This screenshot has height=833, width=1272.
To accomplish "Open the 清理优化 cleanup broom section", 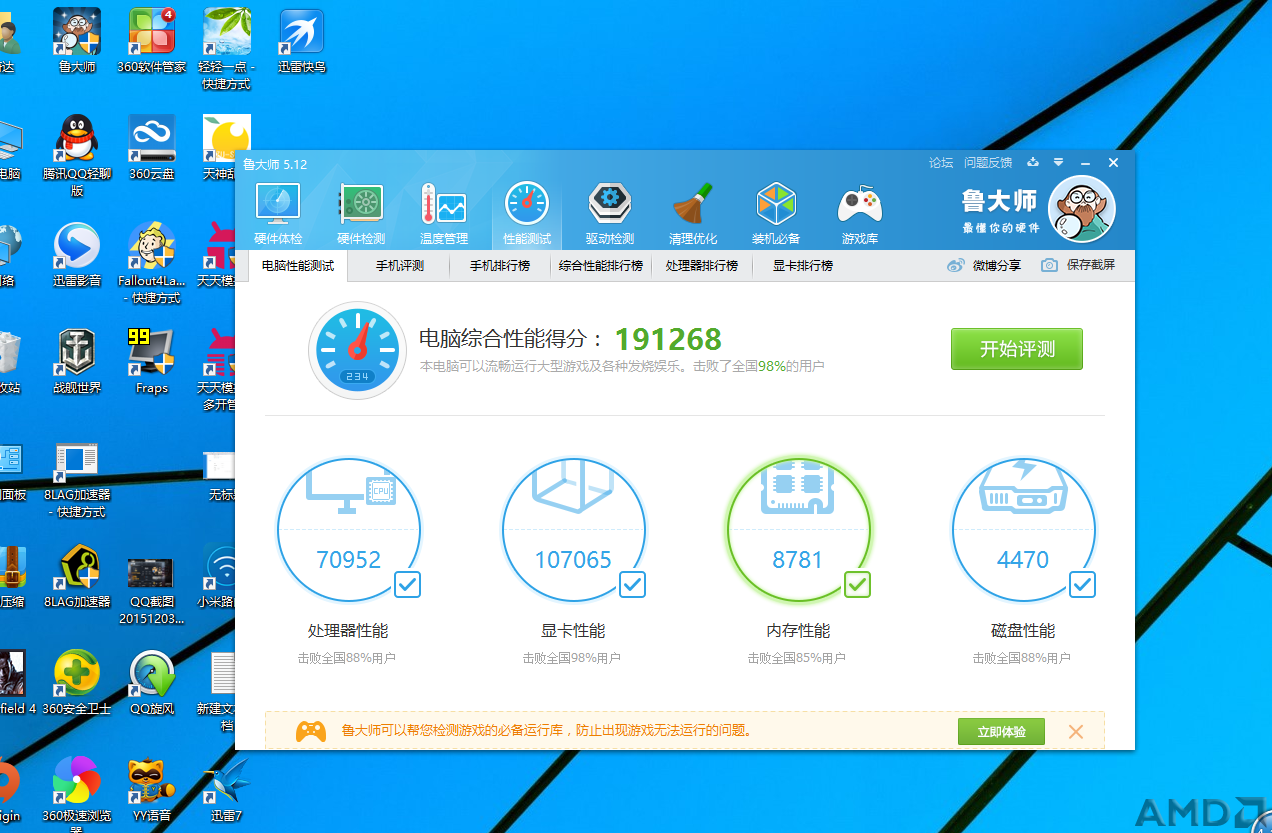I will click(693, 214).
